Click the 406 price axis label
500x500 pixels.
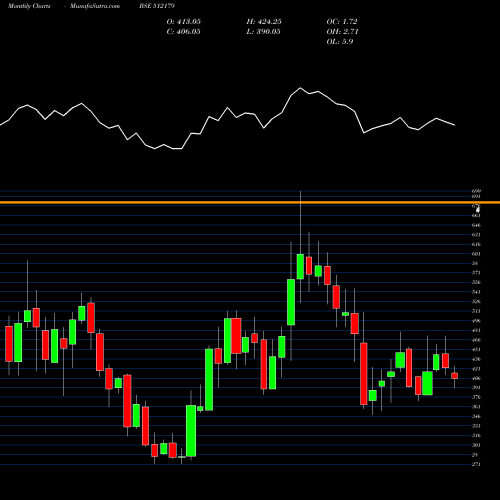pos(476,378)
